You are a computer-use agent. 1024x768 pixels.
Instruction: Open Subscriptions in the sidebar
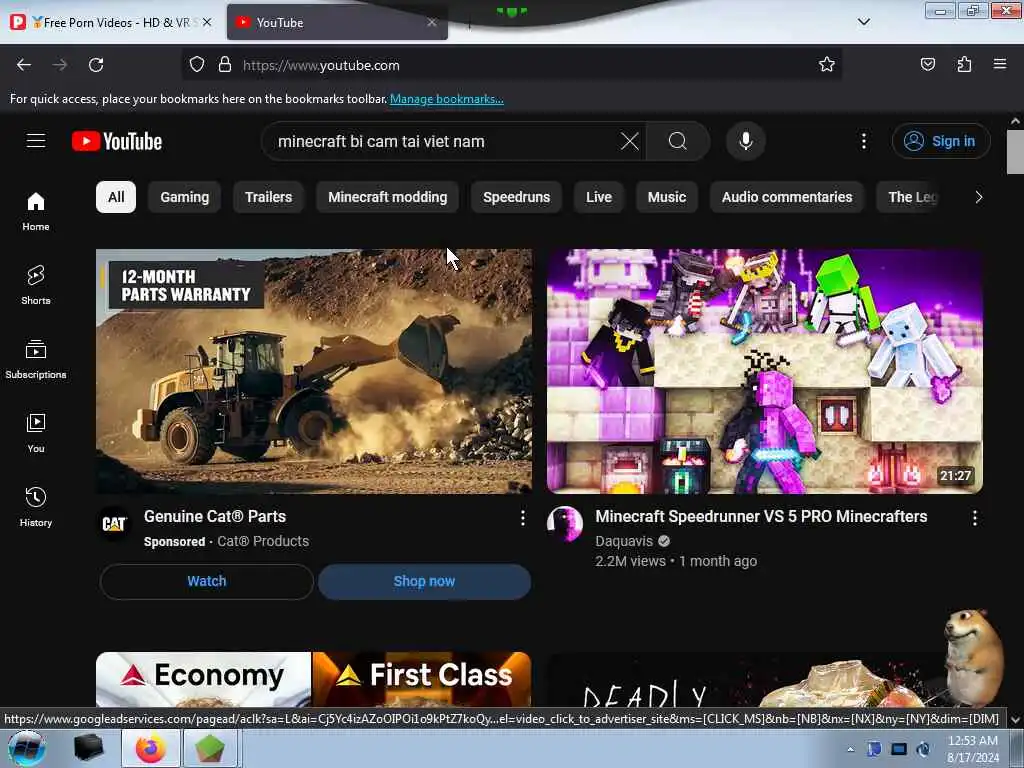pyautogui.click(x=36, y=359)
